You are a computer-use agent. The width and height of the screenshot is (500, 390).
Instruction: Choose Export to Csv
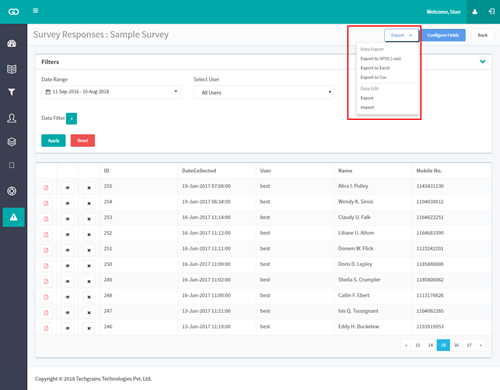click(373, 77)
